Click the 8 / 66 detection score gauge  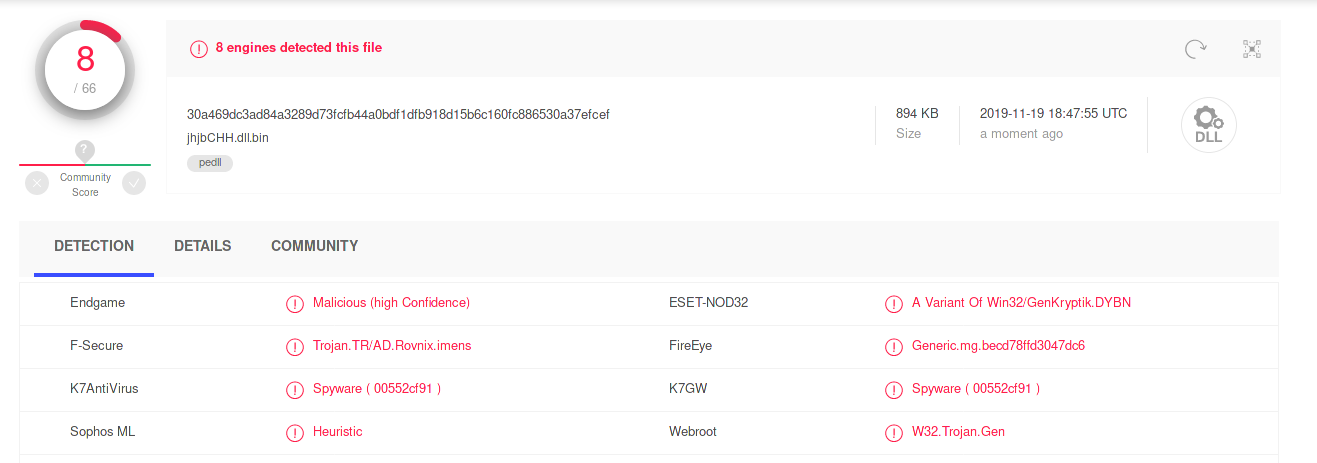click(85, 69)
